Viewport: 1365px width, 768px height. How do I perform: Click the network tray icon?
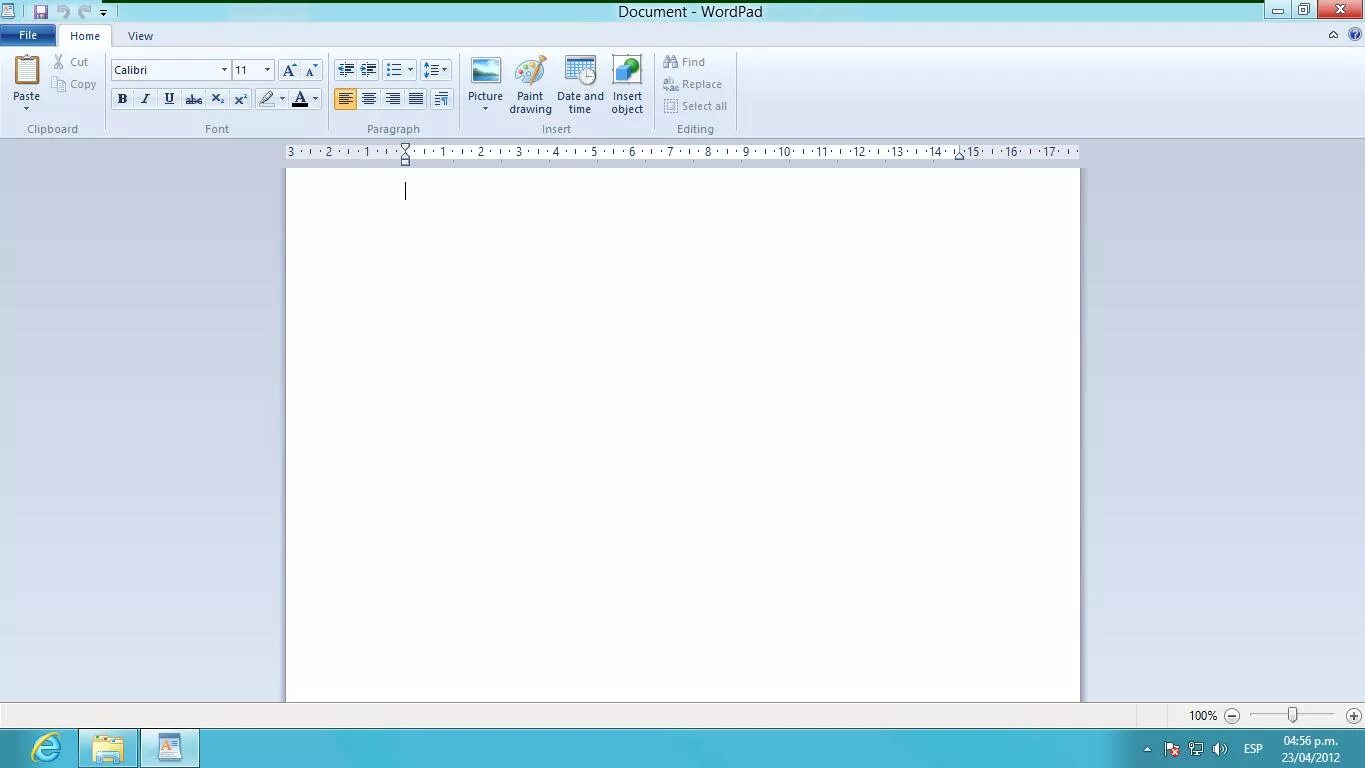point(1195,749)
